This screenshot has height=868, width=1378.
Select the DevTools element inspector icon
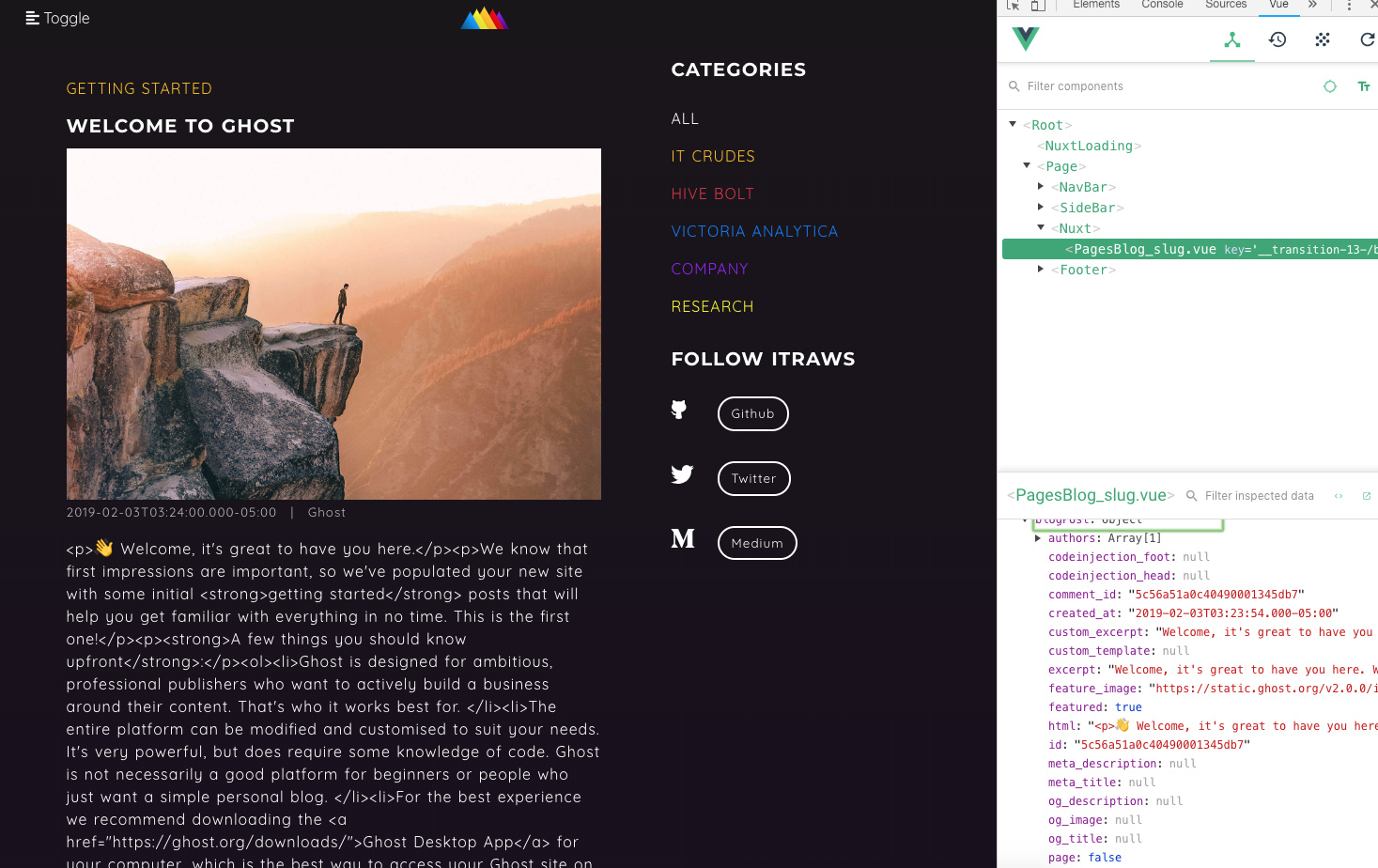point(1013,5)
